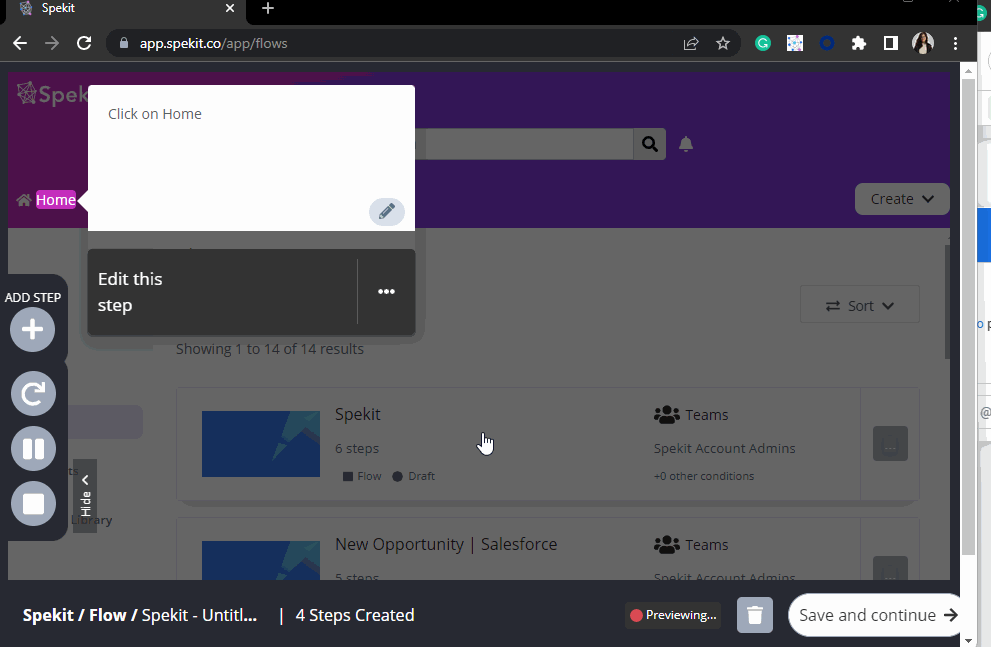Click the Spekit flow row action button

coord(890,444)
